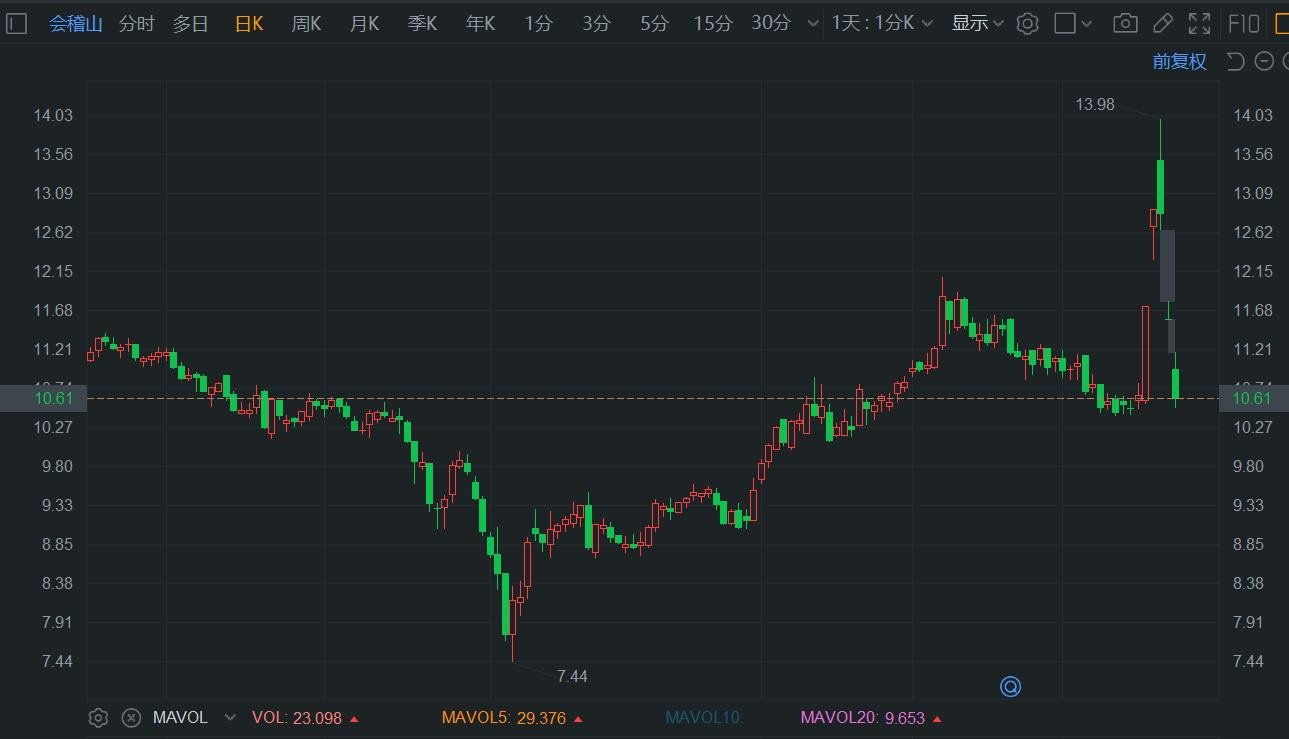
Task: Open MAVOL indicator settings gear
Action: tap(98, 717)
